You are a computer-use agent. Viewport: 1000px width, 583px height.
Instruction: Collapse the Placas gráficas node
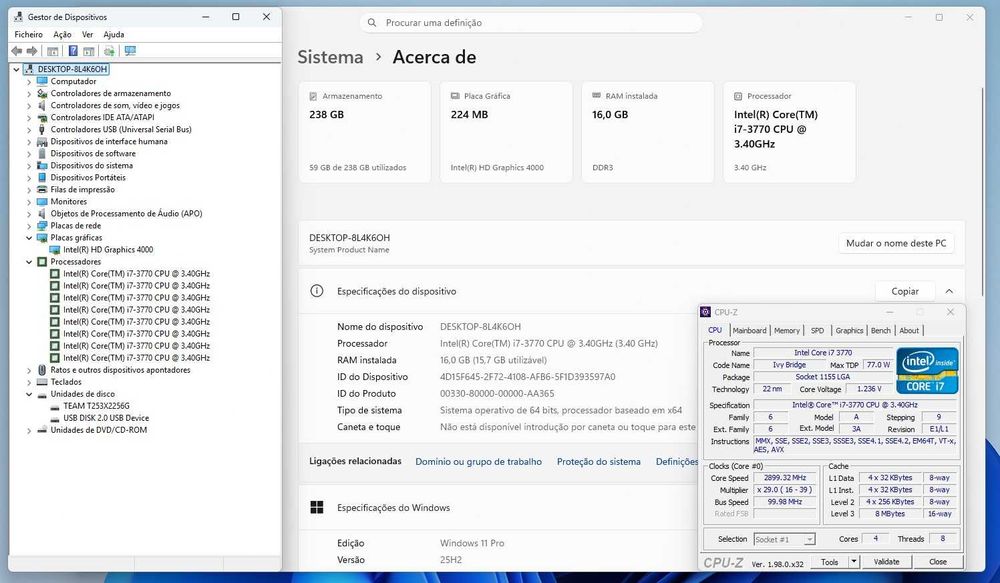point(29,238)
